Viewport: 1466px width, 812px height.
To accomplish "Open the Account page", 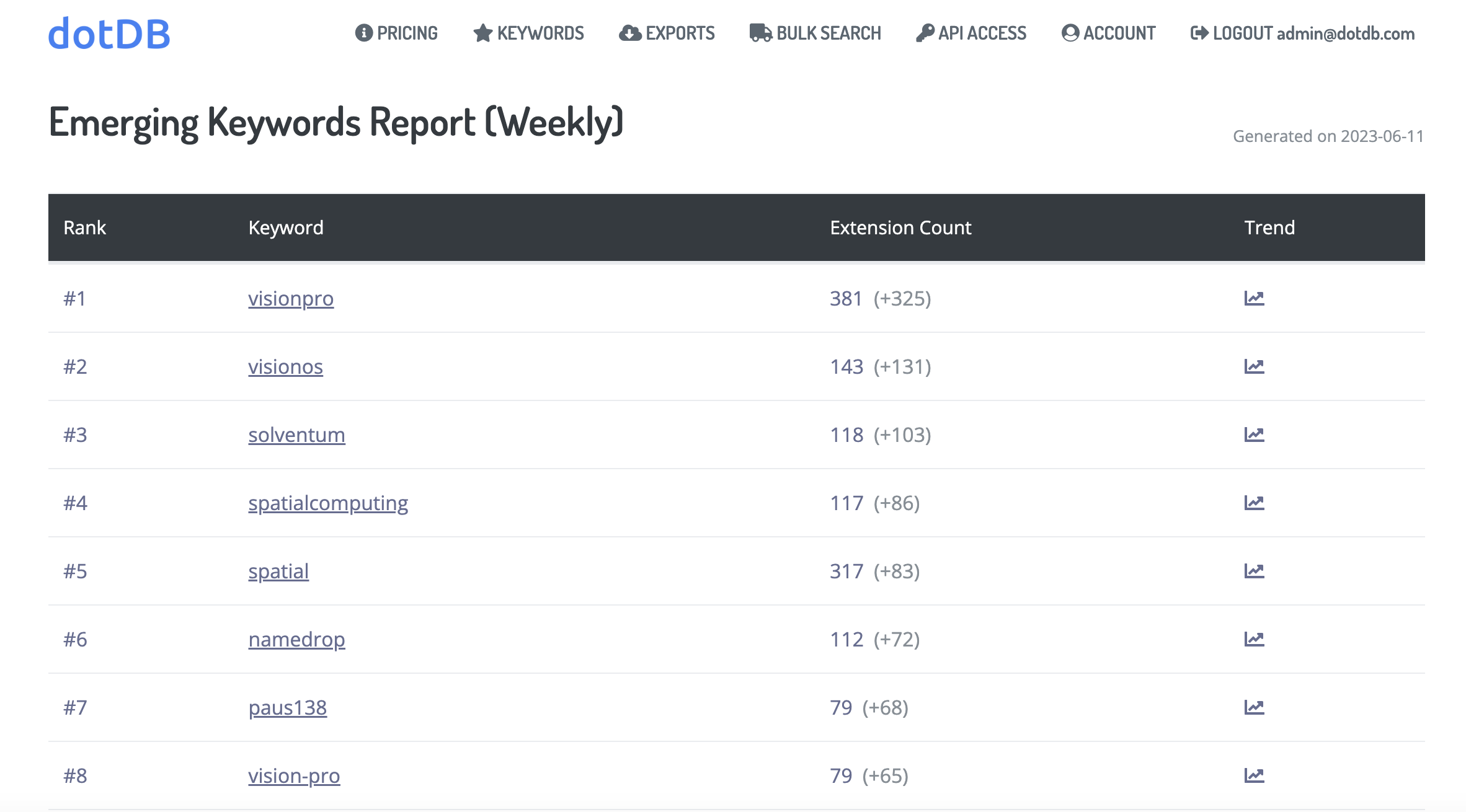I will point(1108,33).
